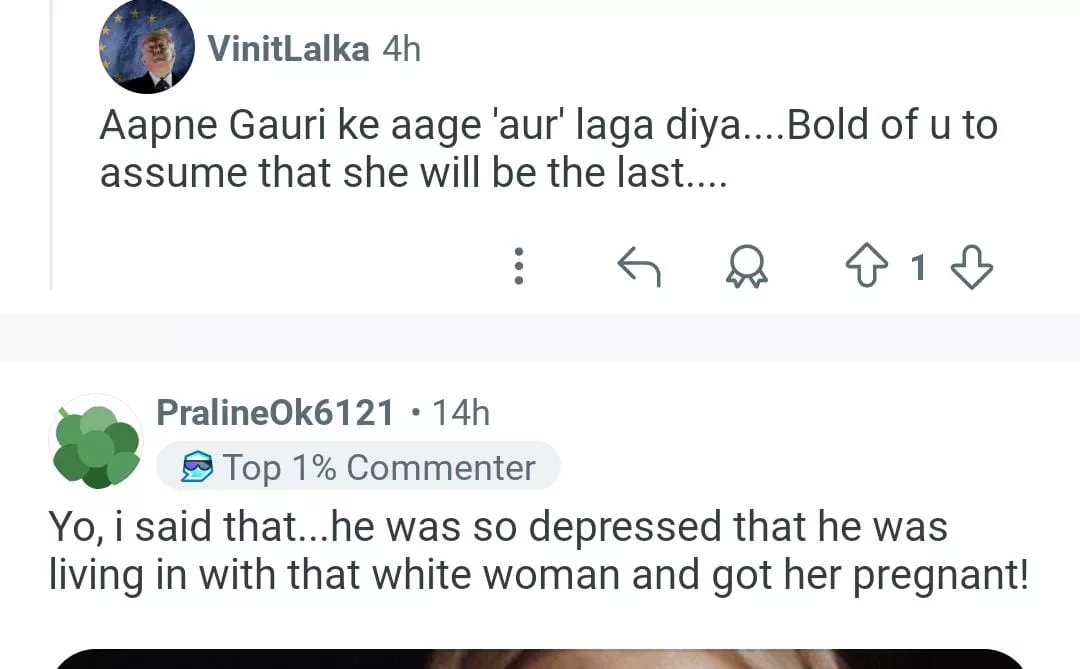Open the image preview below PralineOk6121's comment
The height and width of the screenshot is (669, 1080).
540,658
